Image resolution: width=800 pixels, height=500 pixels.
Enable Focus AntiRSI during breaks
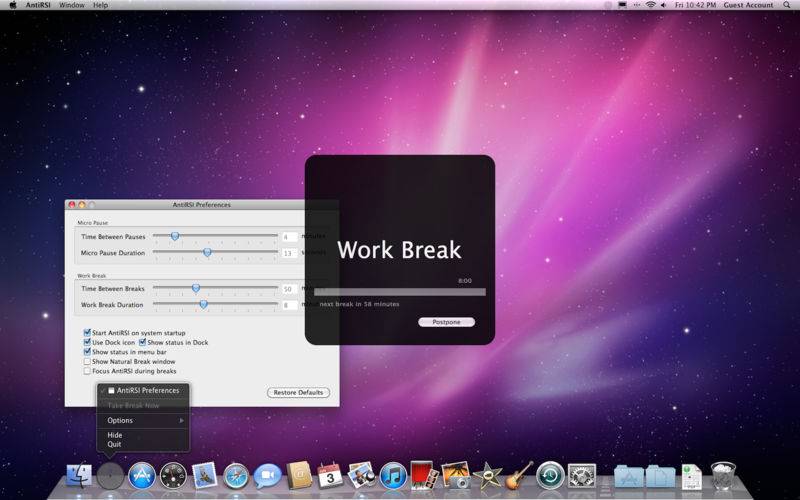87,371
